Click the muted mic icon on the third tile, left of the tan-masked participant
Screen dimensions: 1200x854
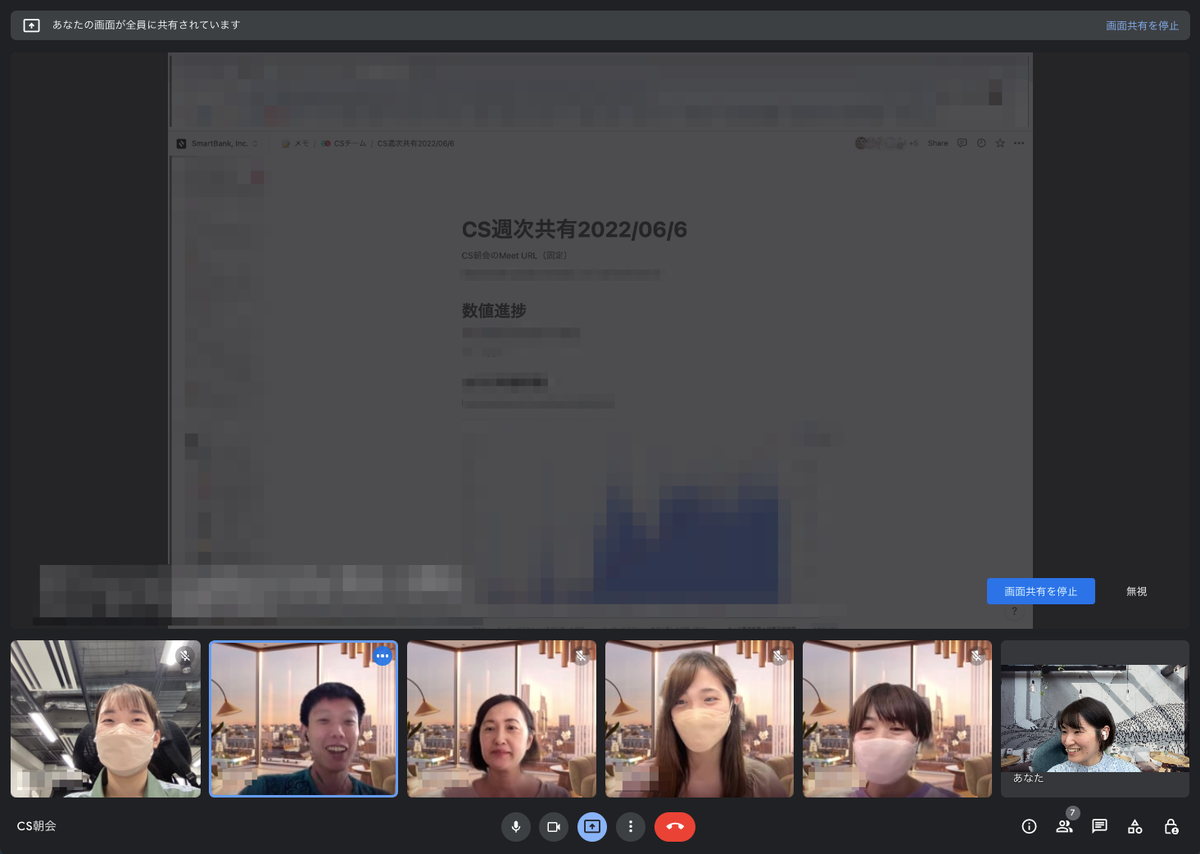pyautogui.click(x=580, y=656)
